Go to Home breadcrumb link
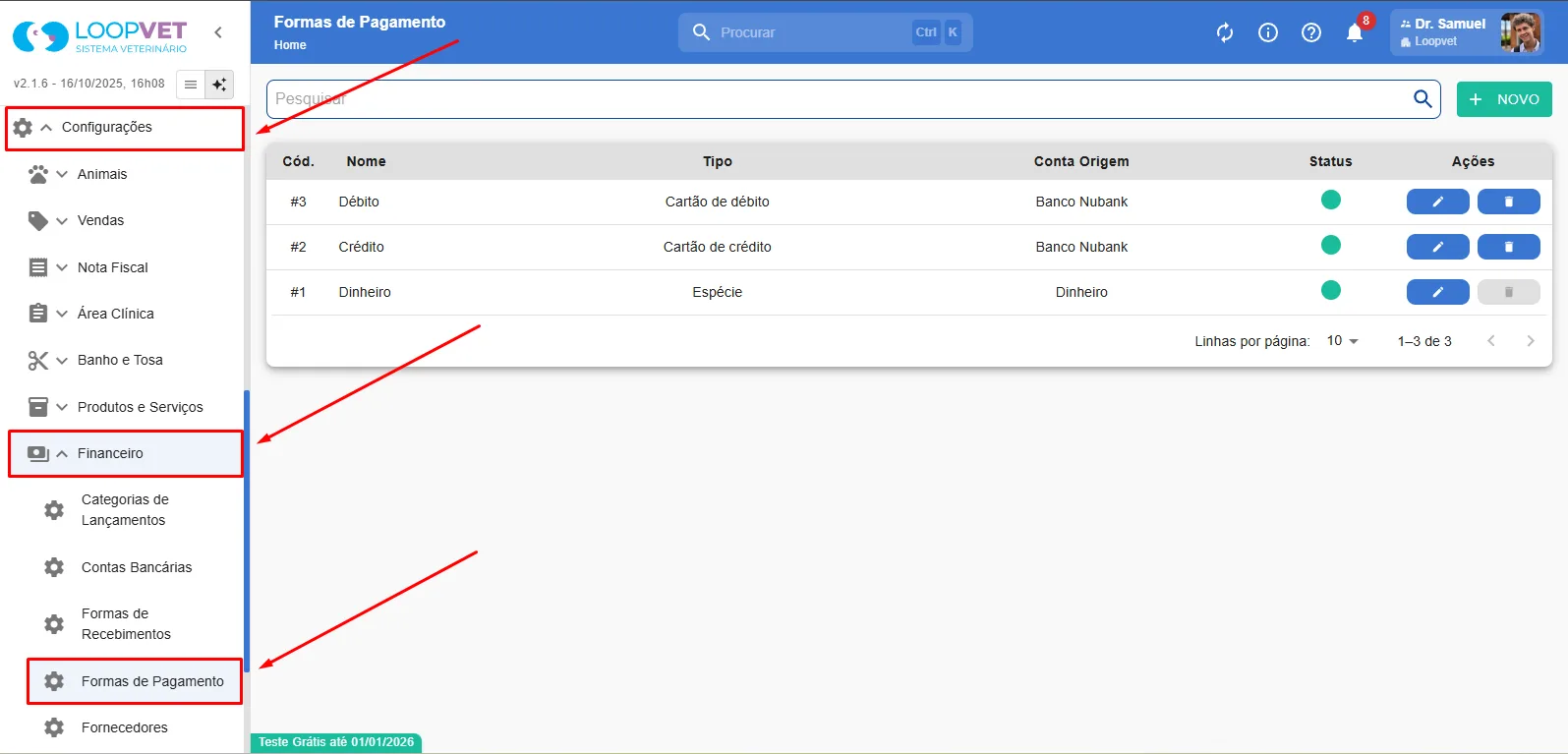Image resolution: width=1568 pixels, height=754 pixels. (x=290, y=45)
